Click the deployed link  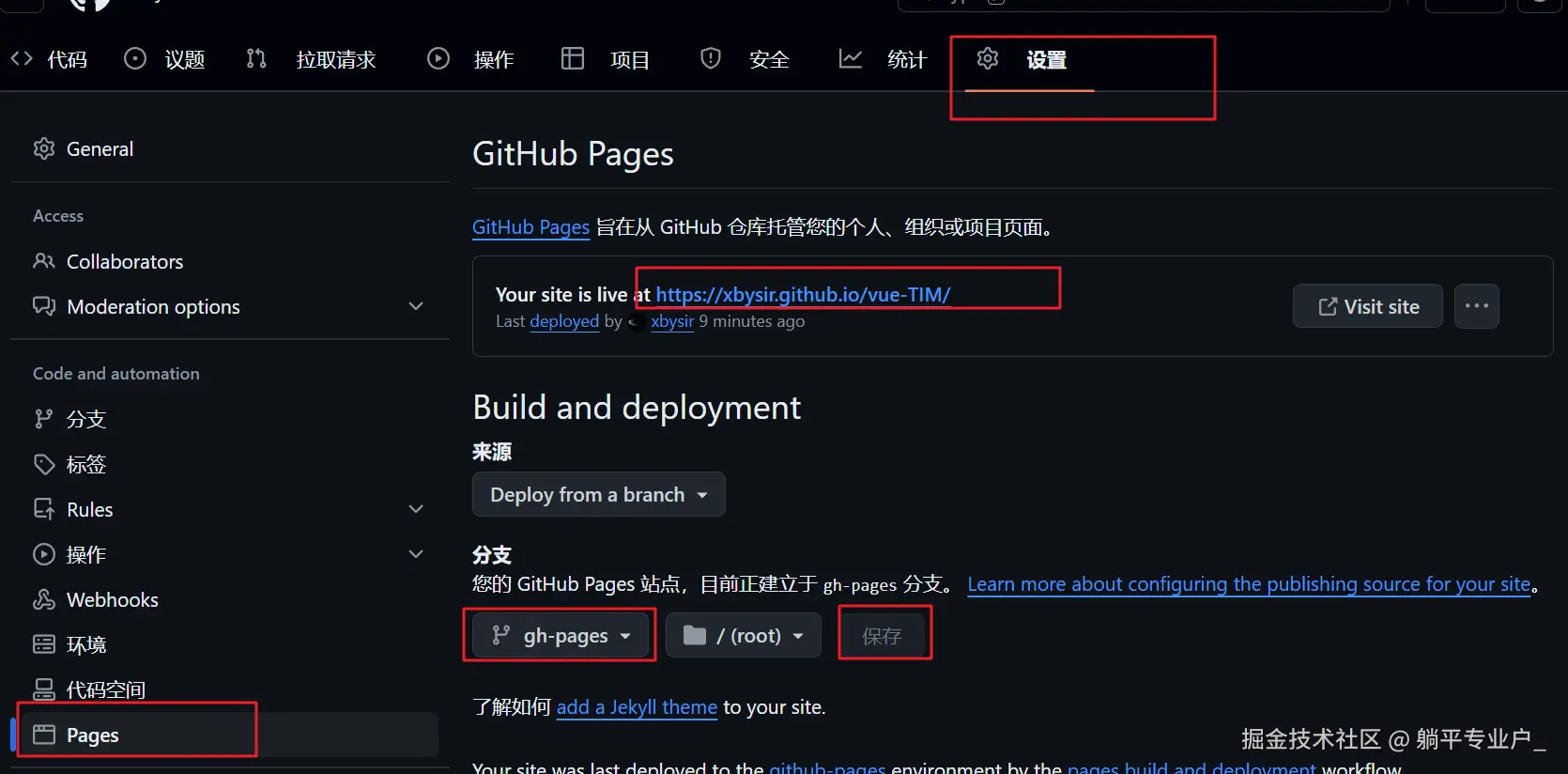(564, 321)
